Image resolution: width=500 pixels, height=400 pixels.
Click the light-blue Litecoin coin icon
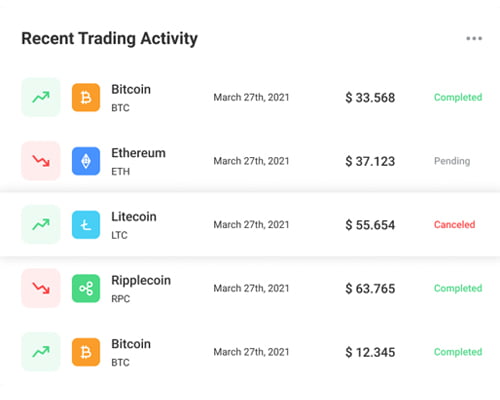(86, 225)
